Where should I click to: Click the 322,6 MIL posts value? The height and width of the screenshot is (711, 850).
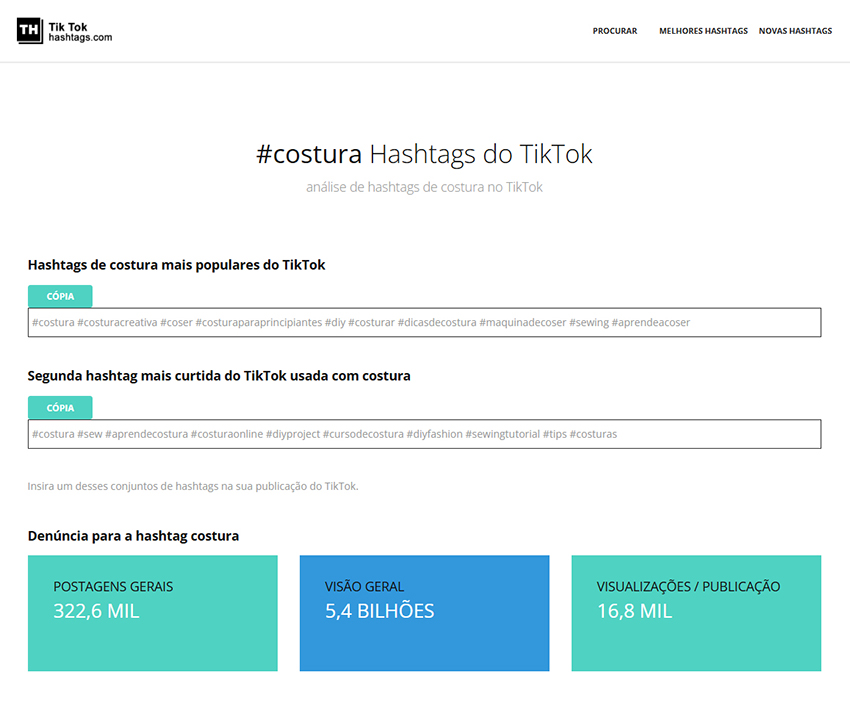(96, 611)
